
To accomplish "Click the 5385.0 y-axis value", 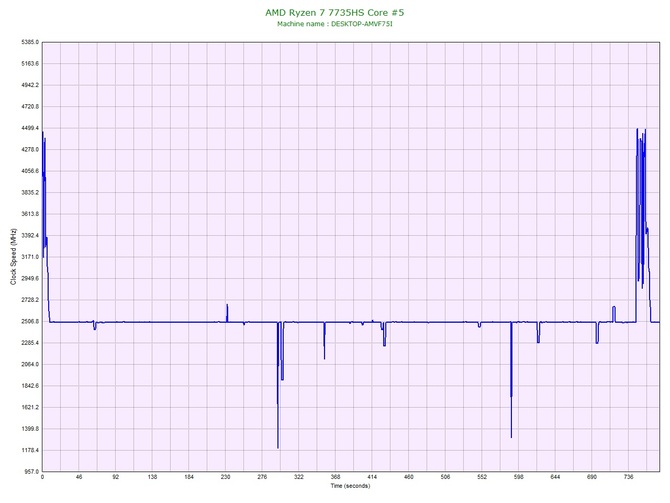I will point(30,42).
